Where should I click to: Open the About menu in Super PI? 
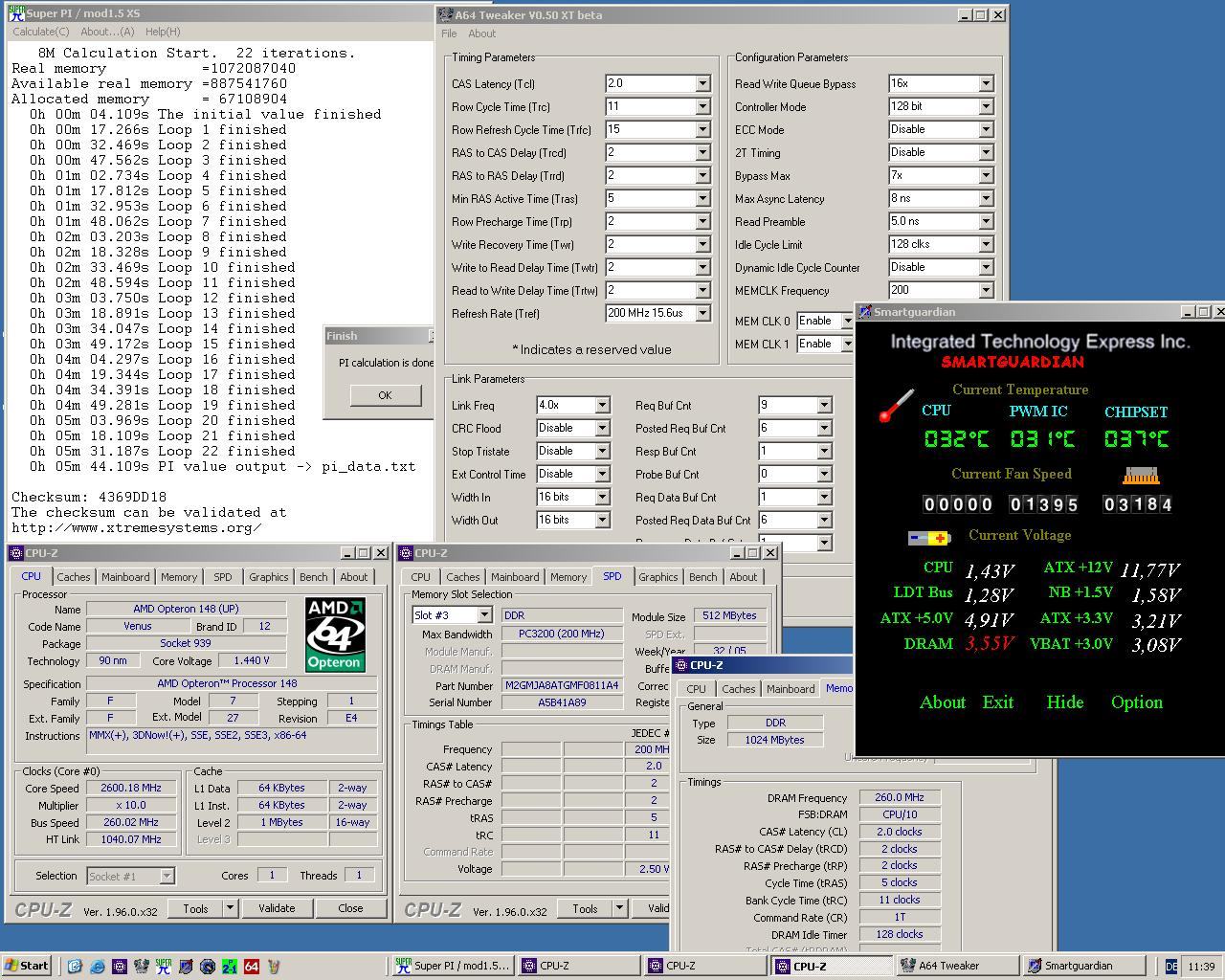[x=107, y=32]
